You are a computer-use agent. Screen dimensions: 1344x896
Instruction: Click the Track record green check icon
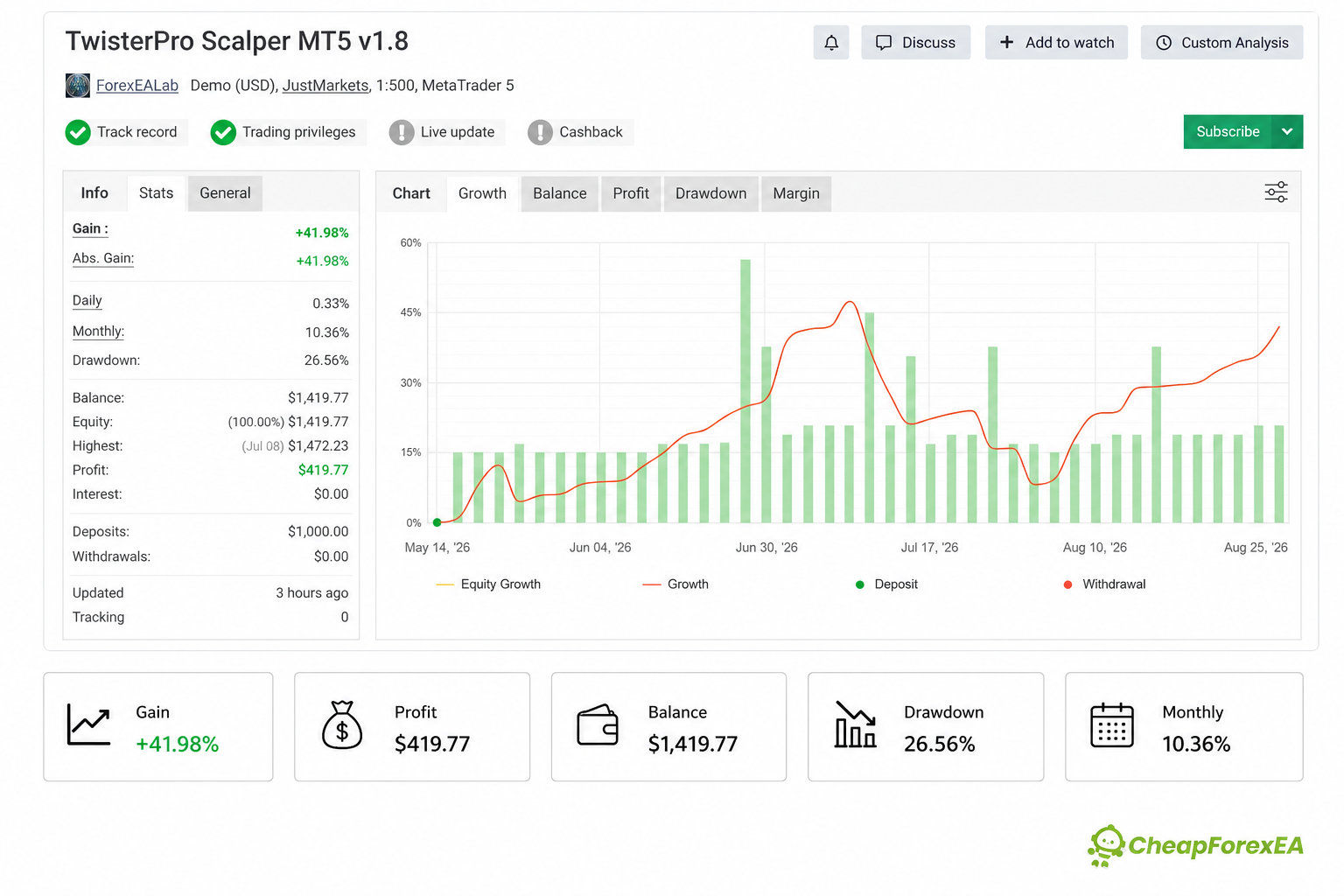(x=78, y=132)
